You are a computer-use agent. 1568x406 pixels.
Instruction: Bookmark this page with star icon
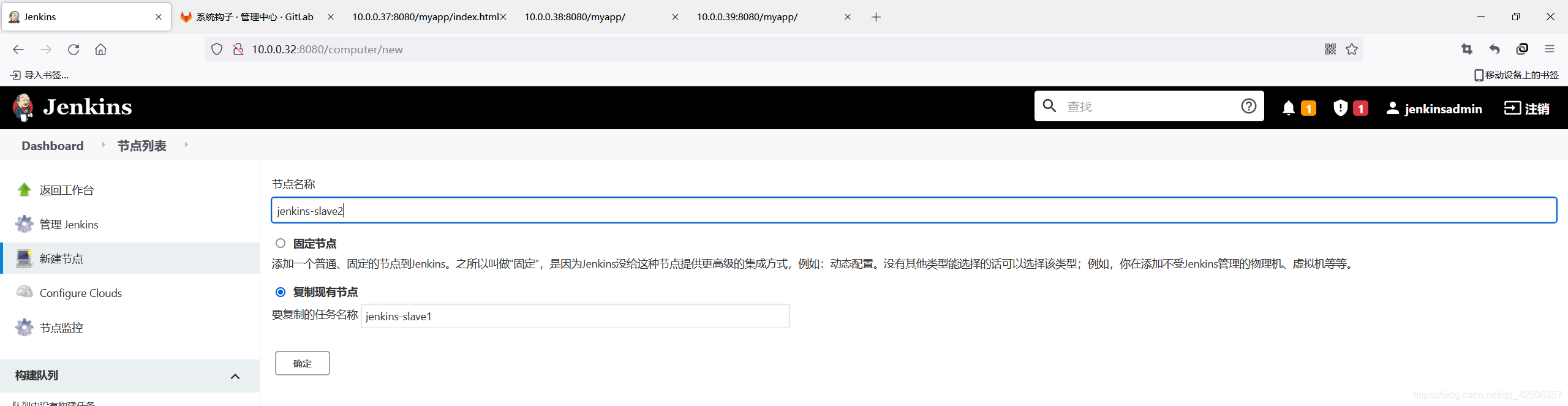coord(1352,50)
